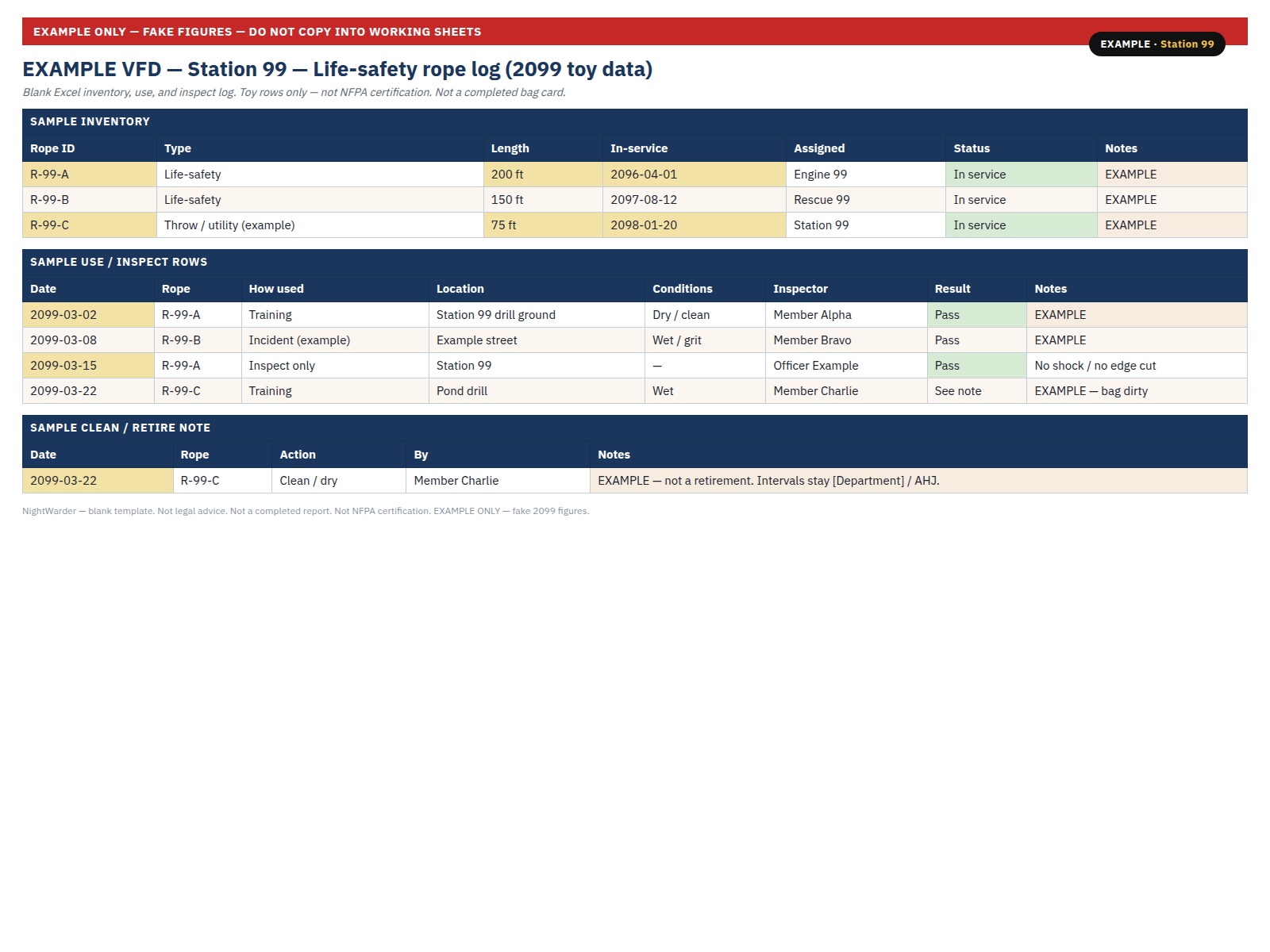Select the 150 ft length cell
Image resolution: width=1270 pixels, height=952 pixels.
pyautogui.click(x=543, y=200)
